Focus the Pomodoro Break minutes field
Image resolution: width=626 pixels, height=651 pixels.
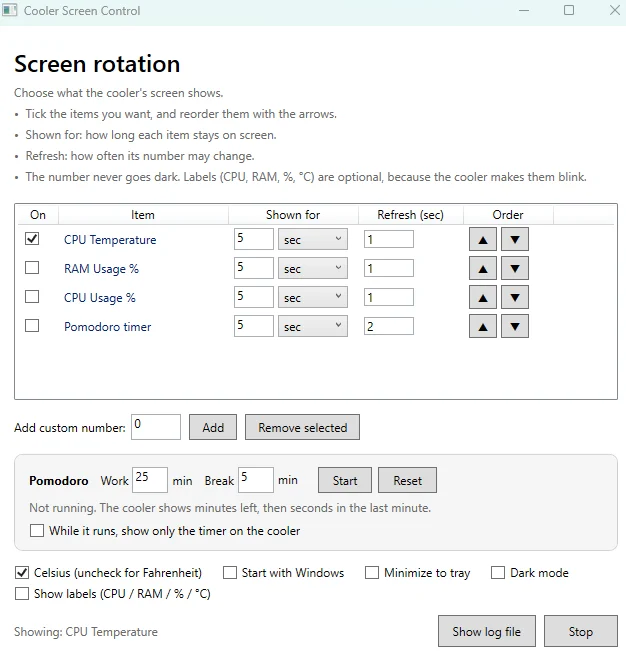pos(256,480)
